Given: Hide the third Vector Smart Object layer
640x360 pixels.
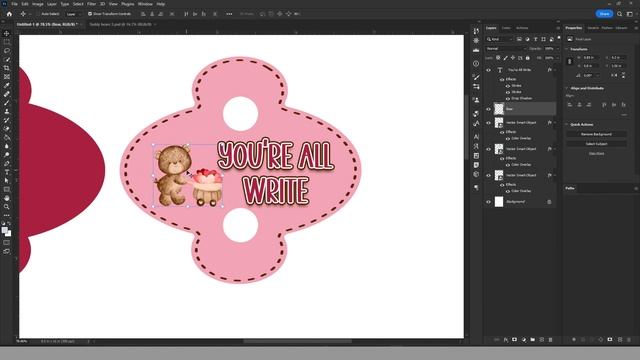Looking at the screenshot, I should point(489,175).
